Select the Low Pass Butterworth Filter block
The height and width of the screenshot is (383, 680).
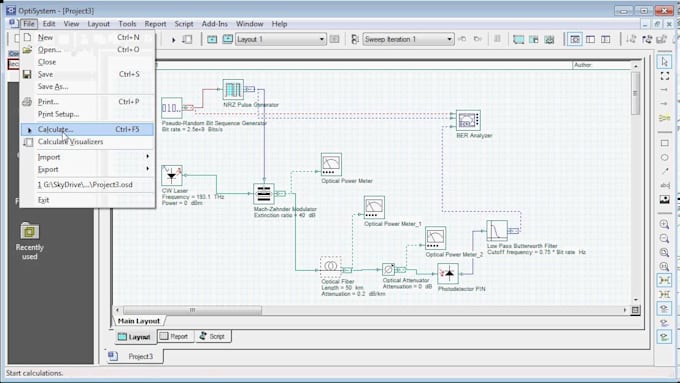pos(497,231)
